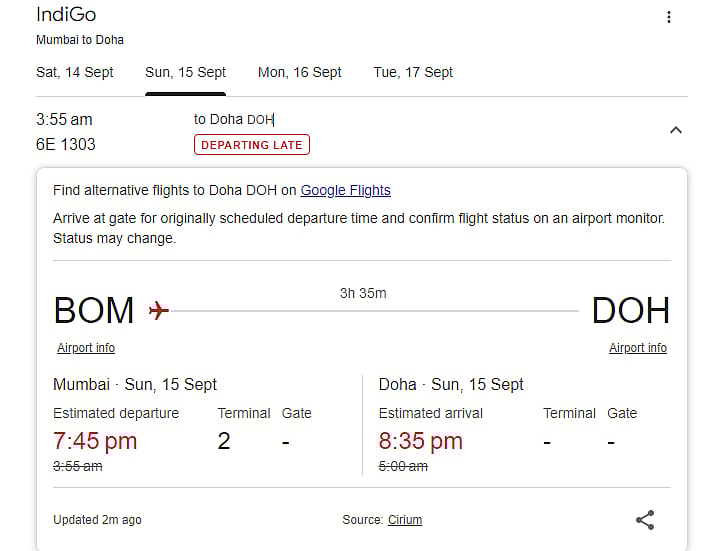
Task: Click the 3:55 am flight row
Action: coord(64,119)
